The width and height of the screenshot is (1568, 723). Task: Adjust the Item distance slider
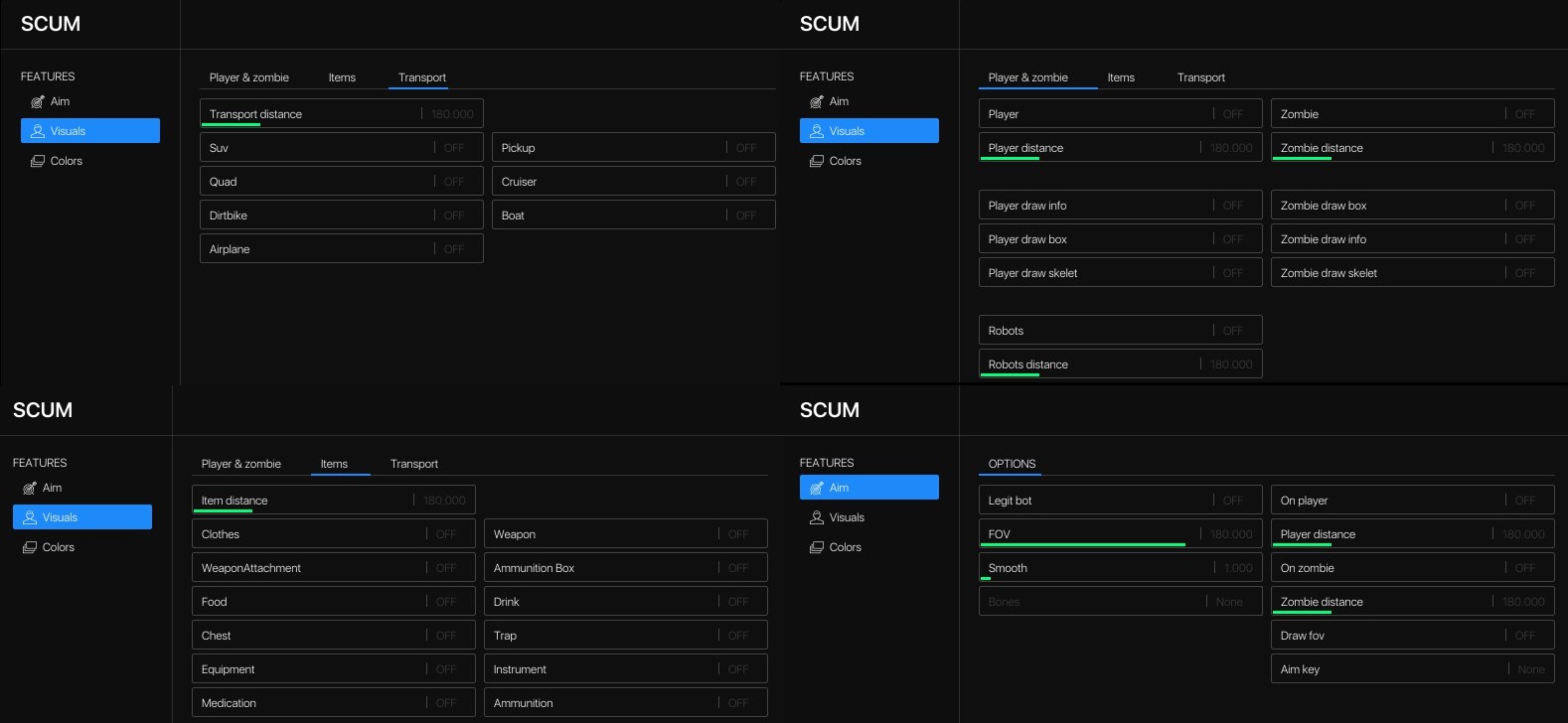334,501
